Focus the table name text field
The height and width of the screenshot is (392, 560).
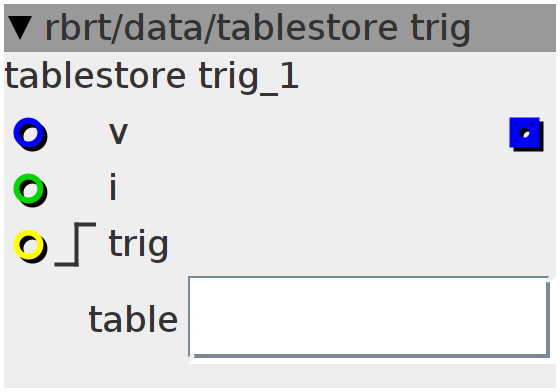[370, 318]
